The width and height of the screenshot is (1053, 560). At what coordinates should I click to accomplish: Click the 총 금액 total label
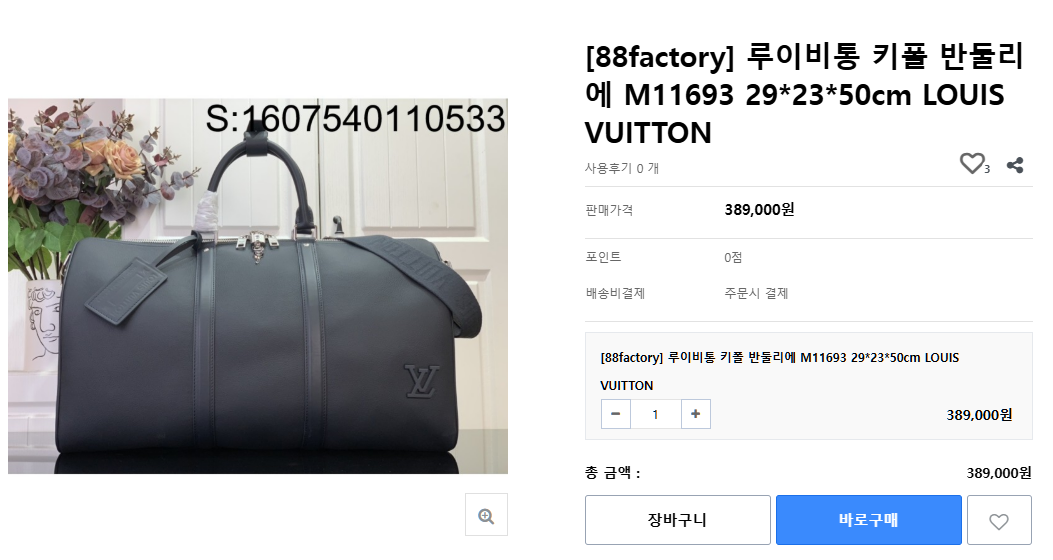[612, 473]
